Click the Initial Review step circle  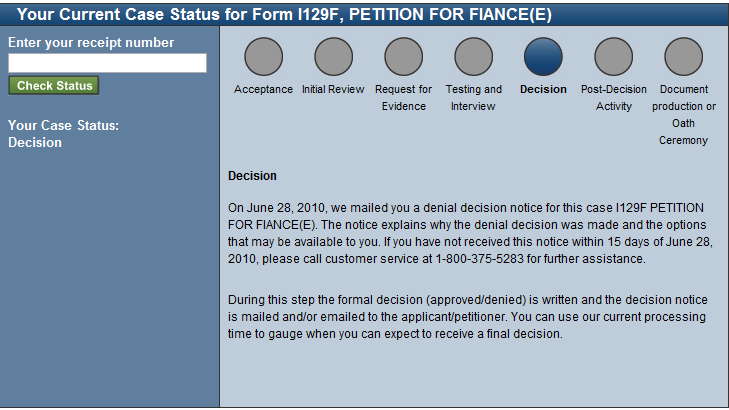click(x=333, y=57)
